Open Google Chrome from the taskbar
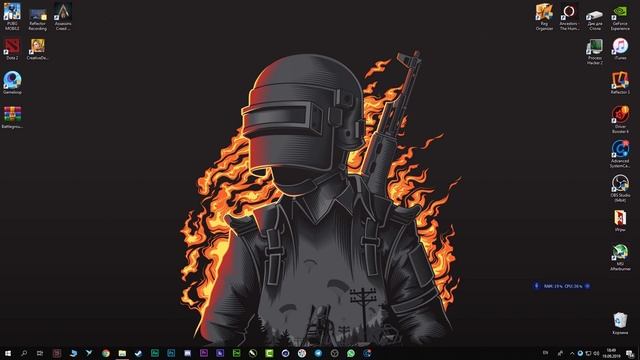The height and width of the screenshot is (360, 640). pos(106,353)
